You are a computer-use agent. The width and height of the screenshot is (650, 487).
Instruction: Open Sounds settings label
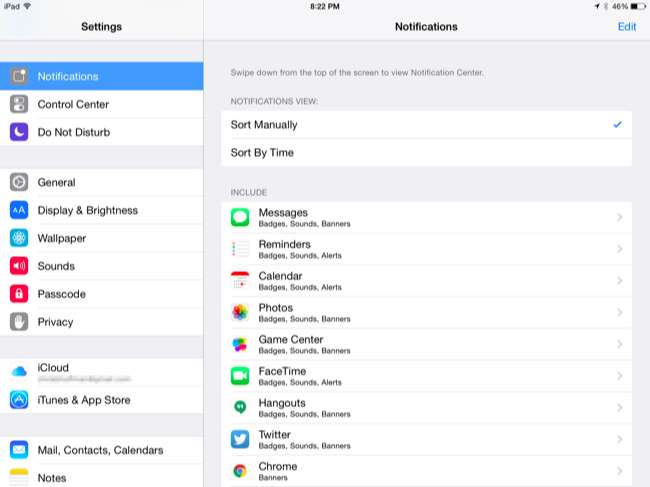pyautogui.click(x=56, y=266)
